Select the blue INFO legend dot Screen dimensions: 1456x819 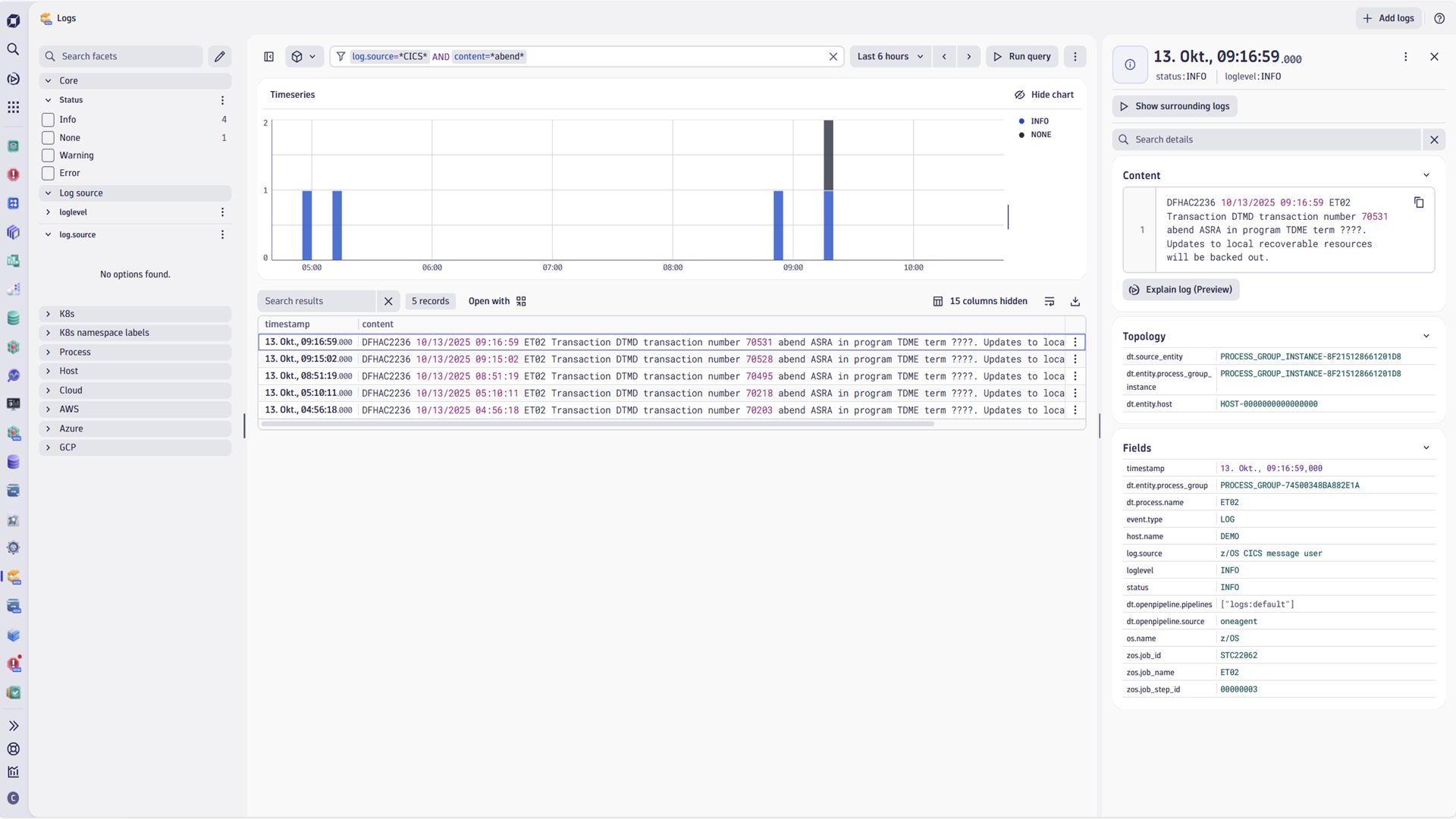(x=1021, y=121)
